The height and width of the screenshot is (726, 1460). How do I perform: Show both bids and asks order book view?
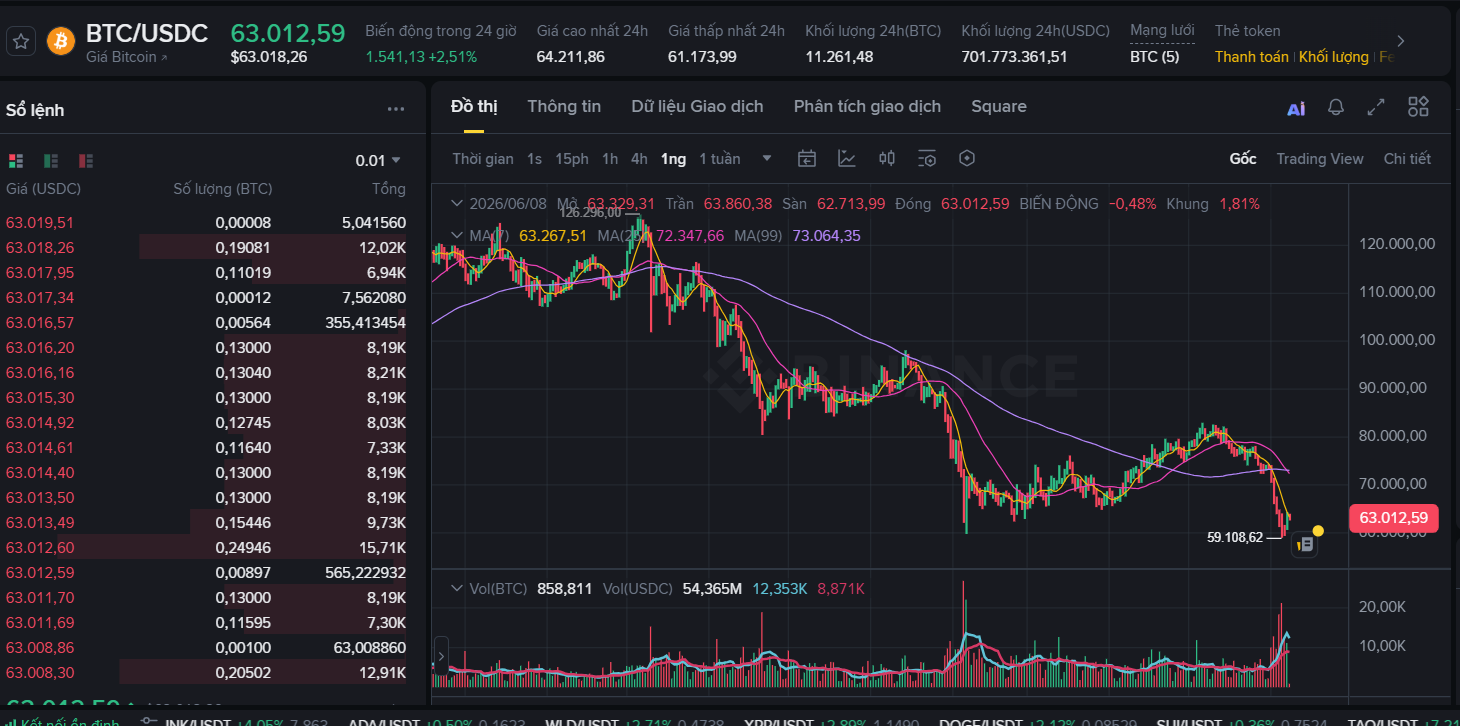[x=15, y=161]
